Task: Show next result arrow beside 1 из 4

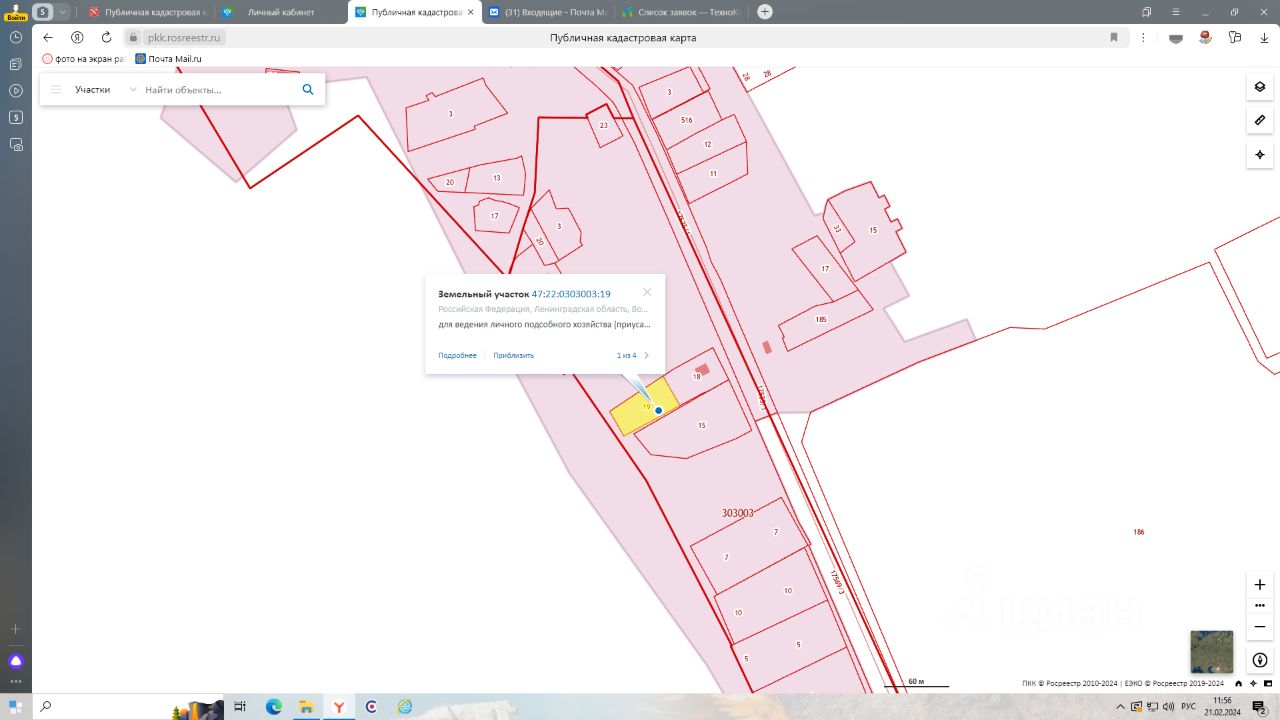Action: 646,355
